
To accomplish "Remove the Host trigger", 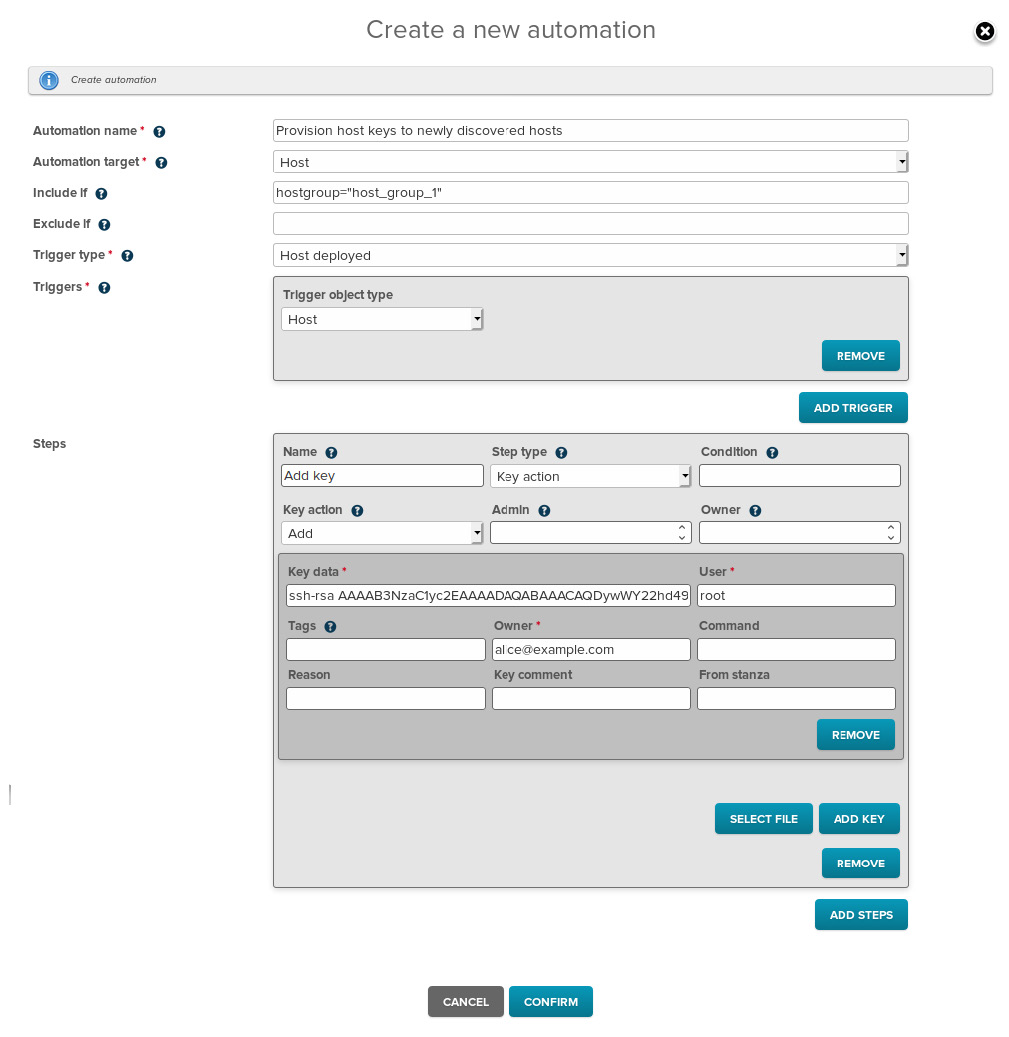I will [860, 356].
